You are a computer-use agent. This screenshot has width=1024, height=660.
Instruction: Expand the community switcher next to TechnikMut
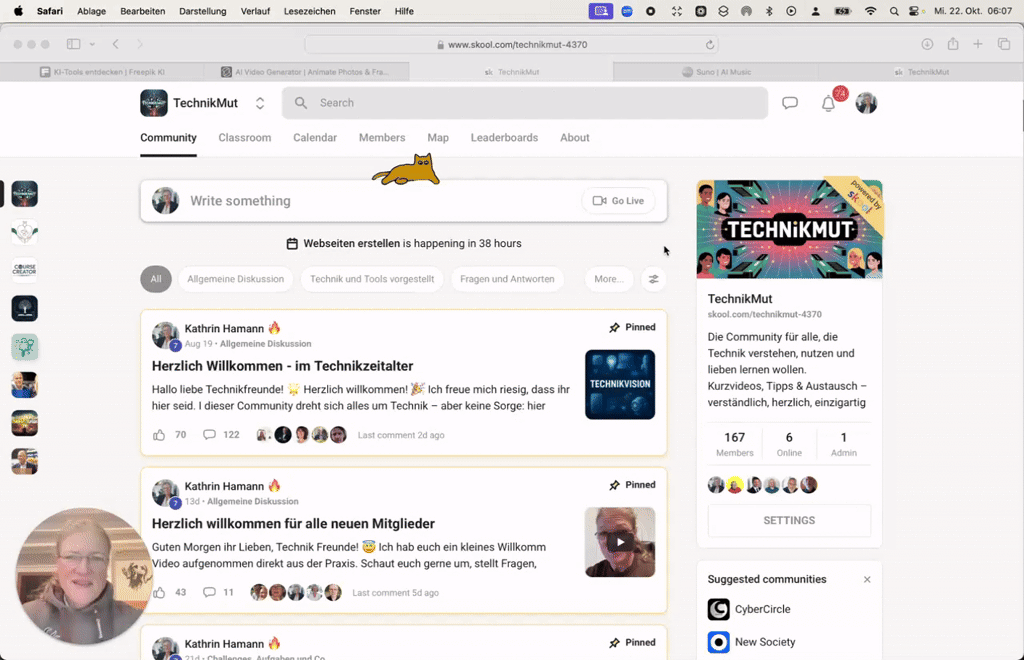pyautogui.click(x=258, y=102)
